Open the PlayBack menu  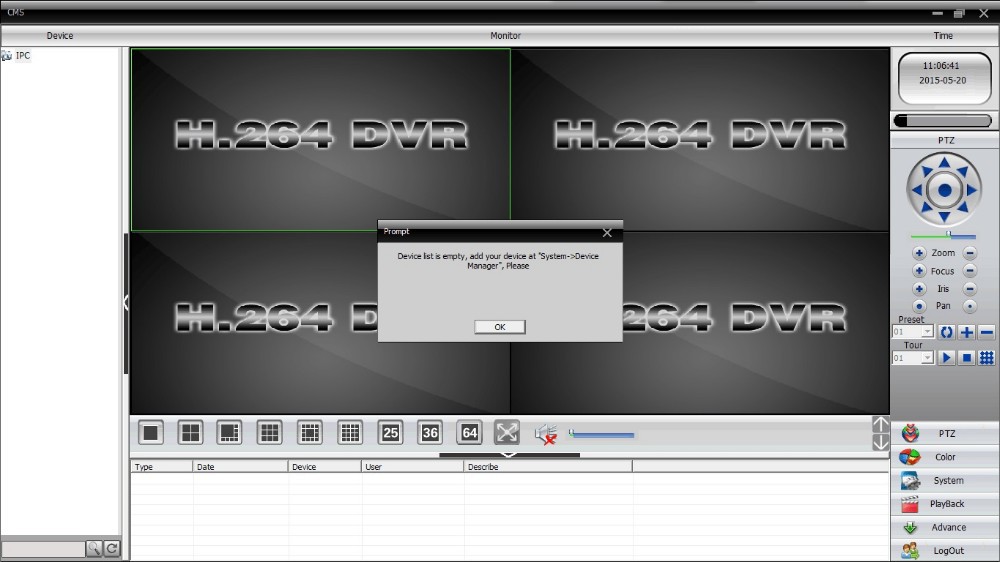tap(945, 504)
